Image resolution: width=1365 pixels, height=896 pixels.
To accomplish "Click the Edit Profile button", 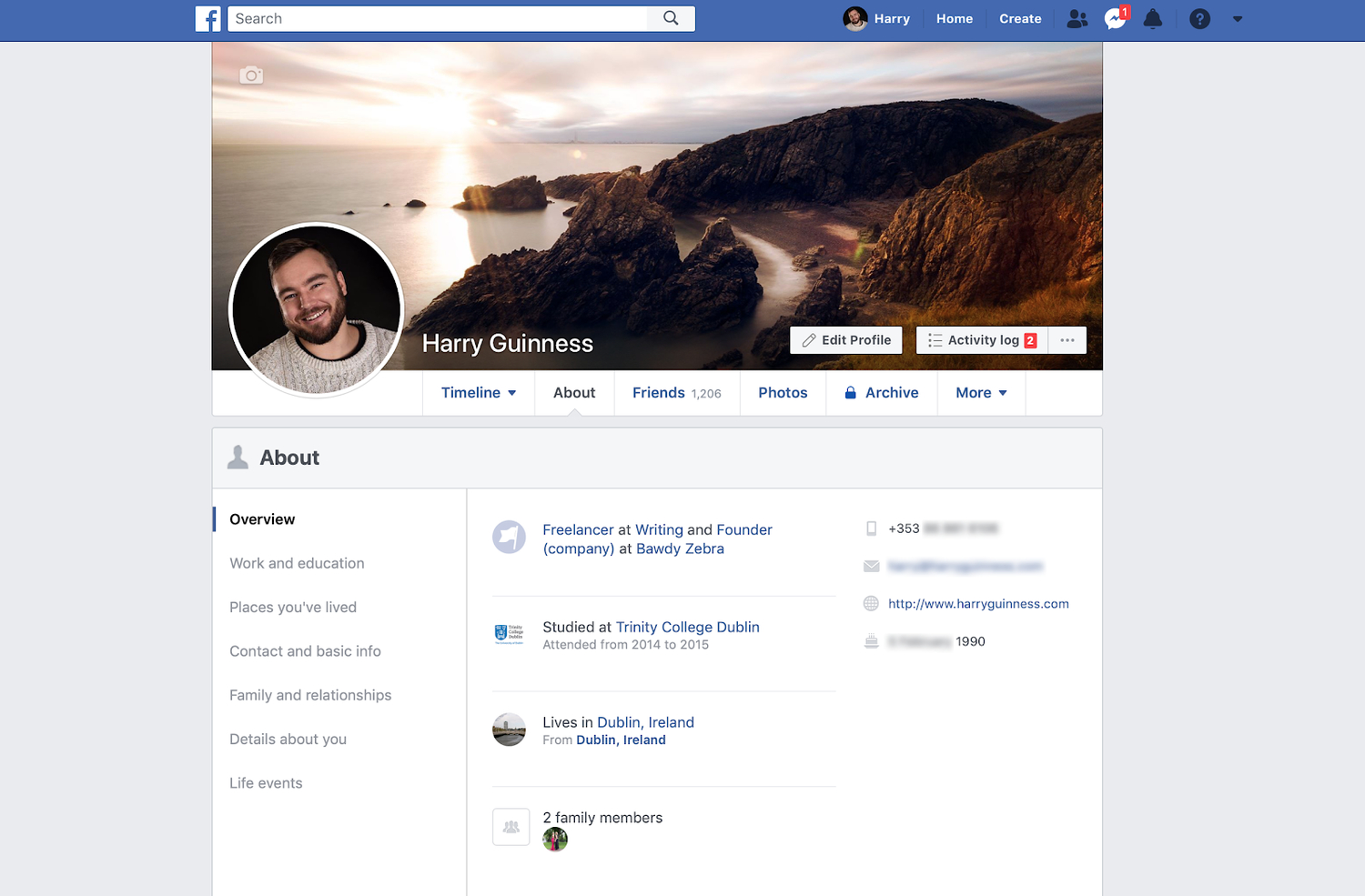I will [x=846, y=340].
